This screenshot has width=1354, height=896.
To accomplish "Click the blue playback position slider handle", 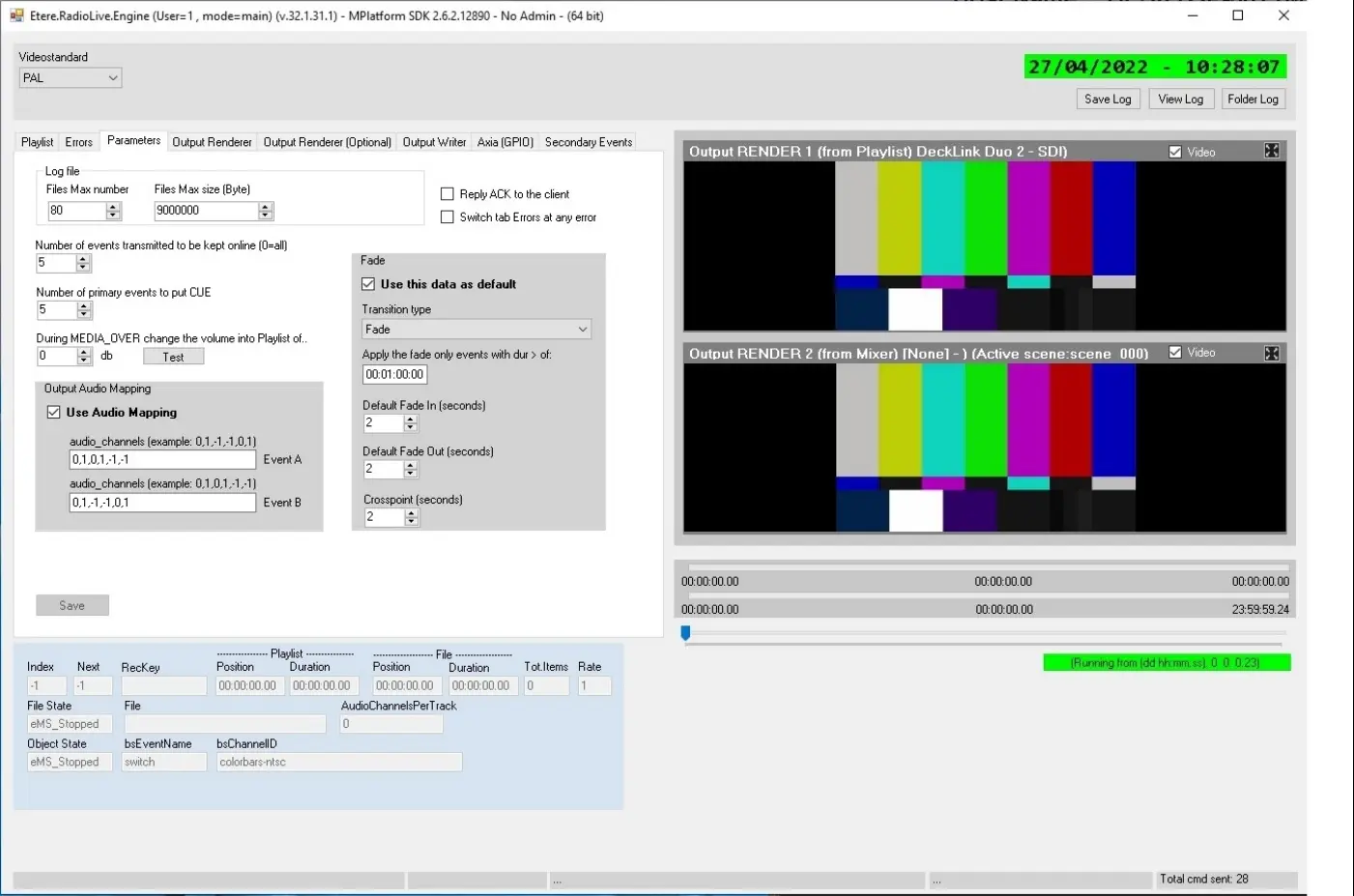I will (685, 633).
